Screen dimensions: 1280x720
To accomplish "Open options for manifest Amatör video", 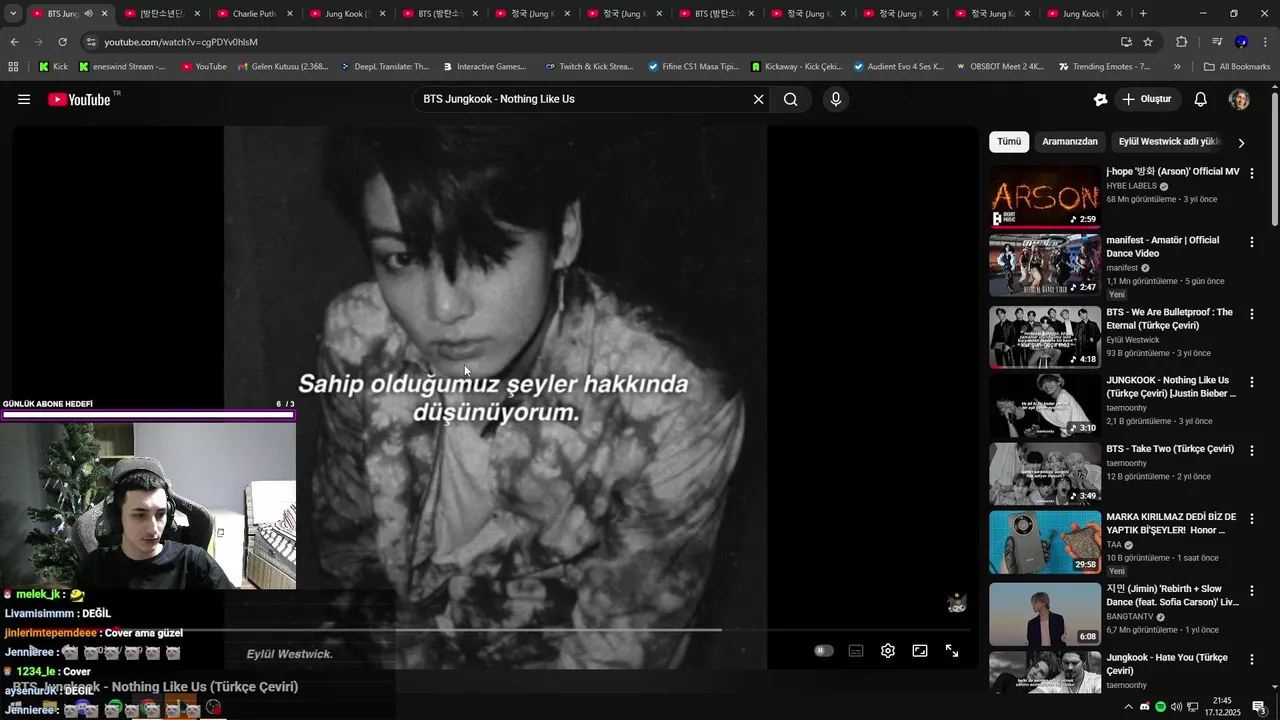I will pos(1251,241).
